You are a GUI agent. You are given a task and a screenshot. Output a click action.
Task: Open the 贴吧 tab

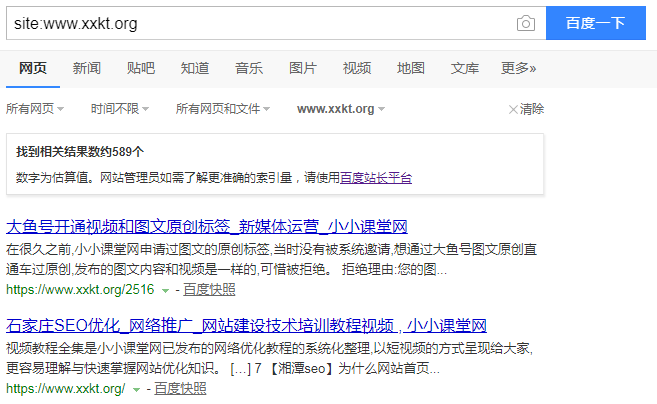point(141,68)
